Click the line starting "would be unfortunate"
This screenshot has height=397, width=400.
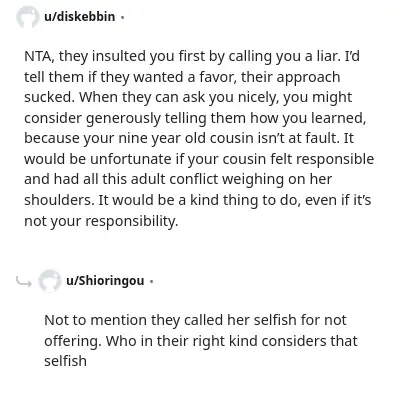coord(199,159)
